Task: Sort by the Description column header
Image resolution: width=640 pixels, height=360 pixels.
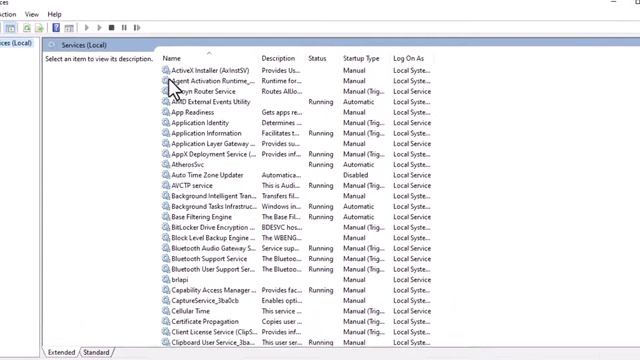Action: [x=278, y=58]
